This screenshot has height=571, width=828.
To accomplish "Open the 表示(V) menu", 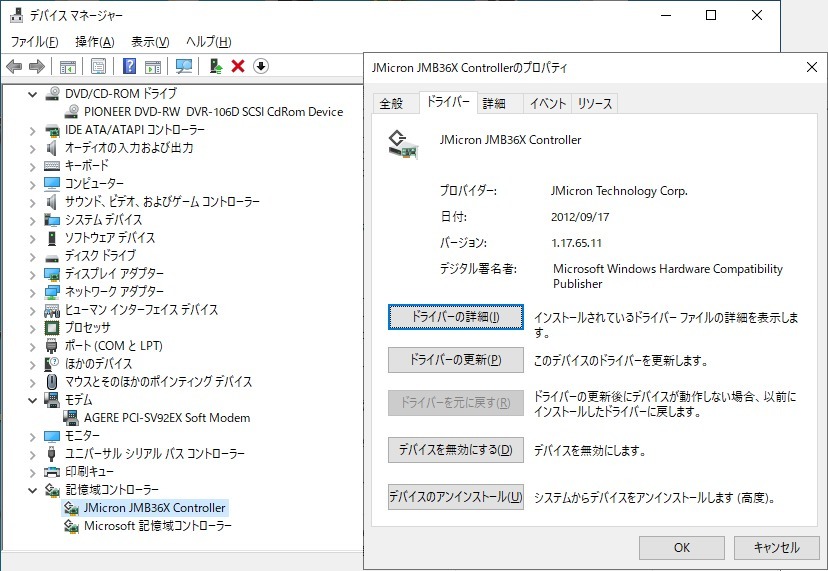I will (x=150, y=42).
